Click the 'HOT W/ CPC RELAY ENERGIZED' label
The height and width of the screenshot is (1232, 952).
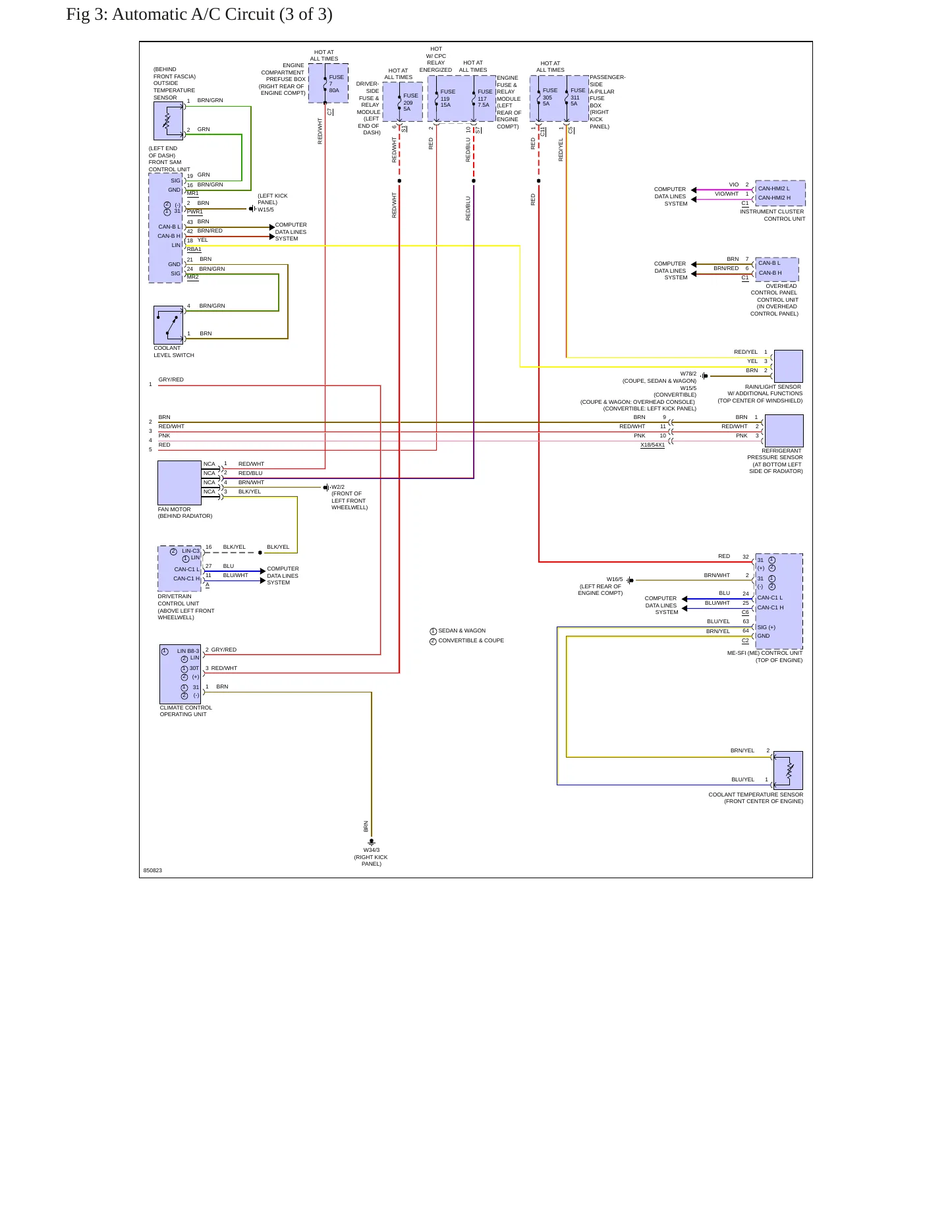[x=435, y=59]
